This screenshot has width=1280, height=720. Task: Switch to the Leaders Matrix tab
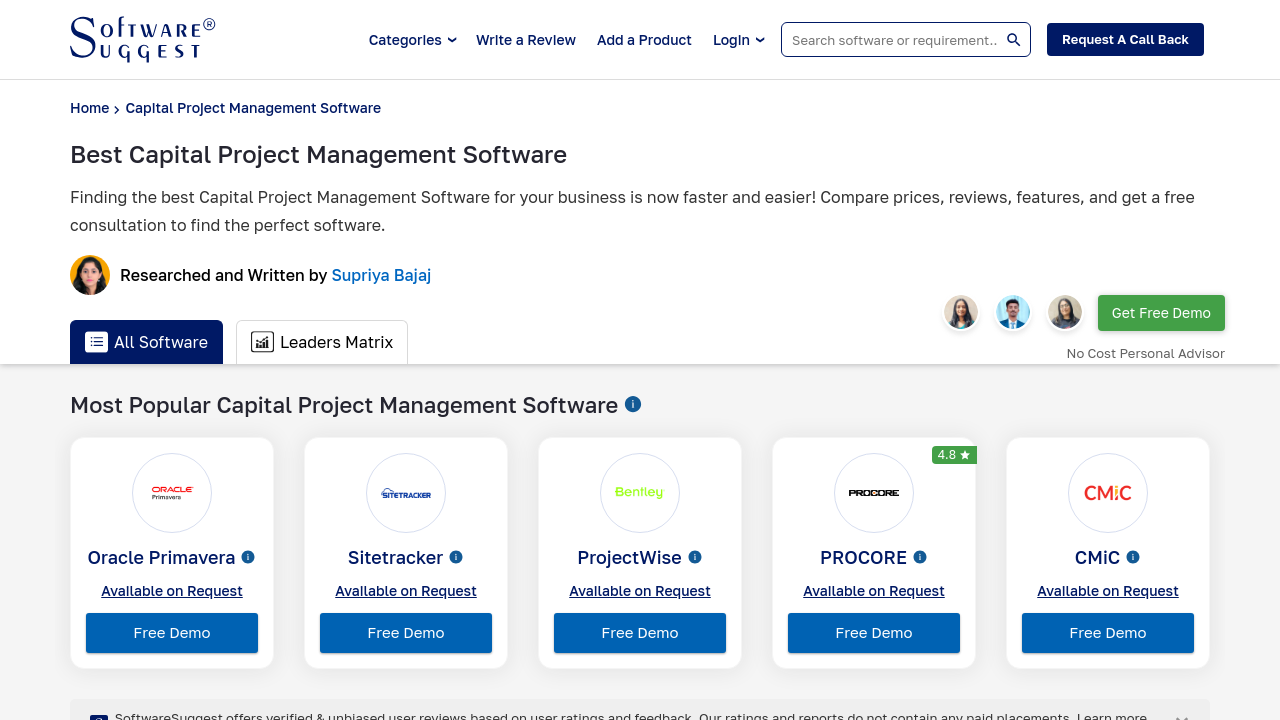click(322, 342)
